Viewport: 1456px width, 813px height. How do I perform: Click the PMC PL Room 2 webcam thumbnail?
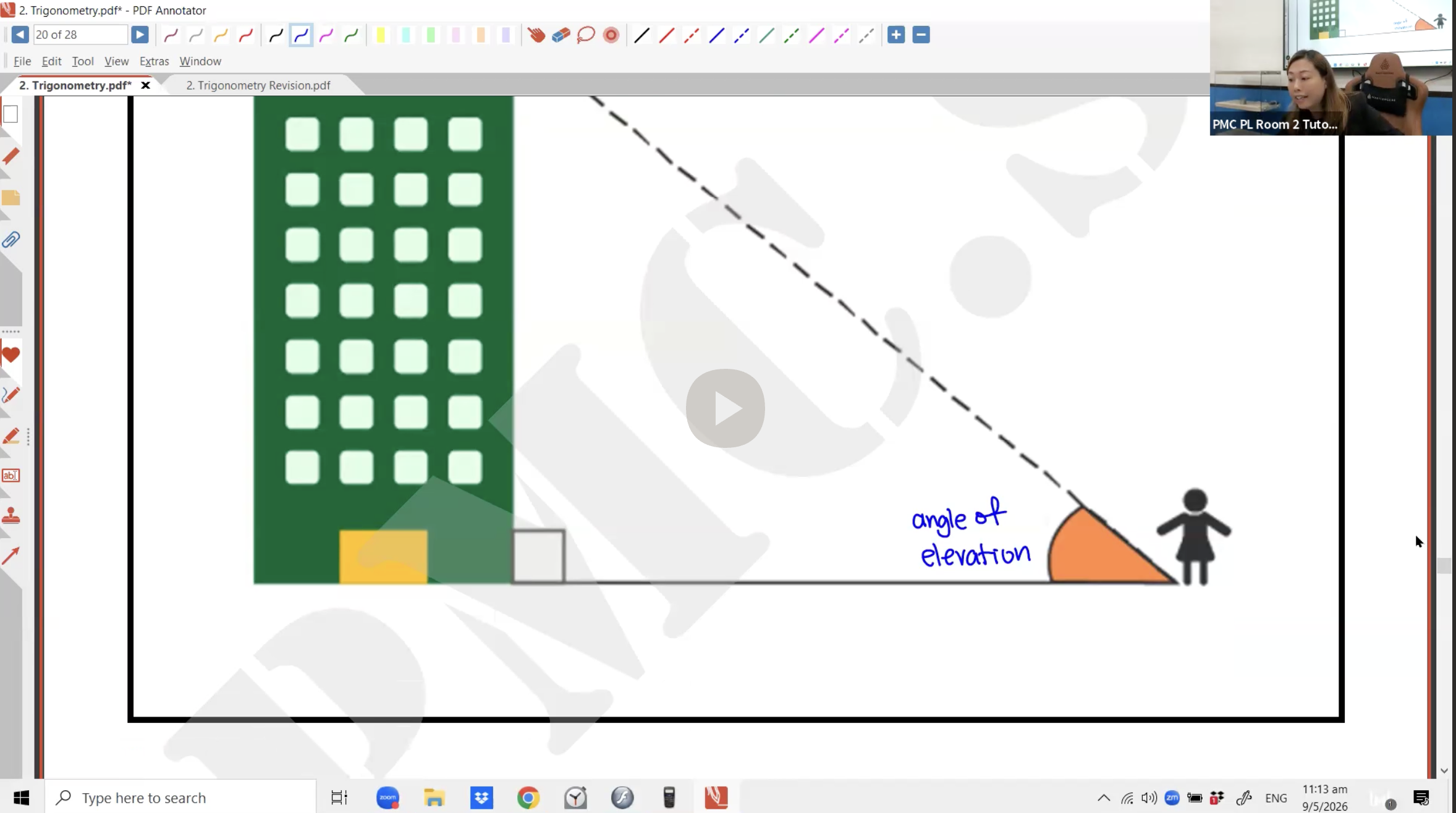tap(1331, 67)
